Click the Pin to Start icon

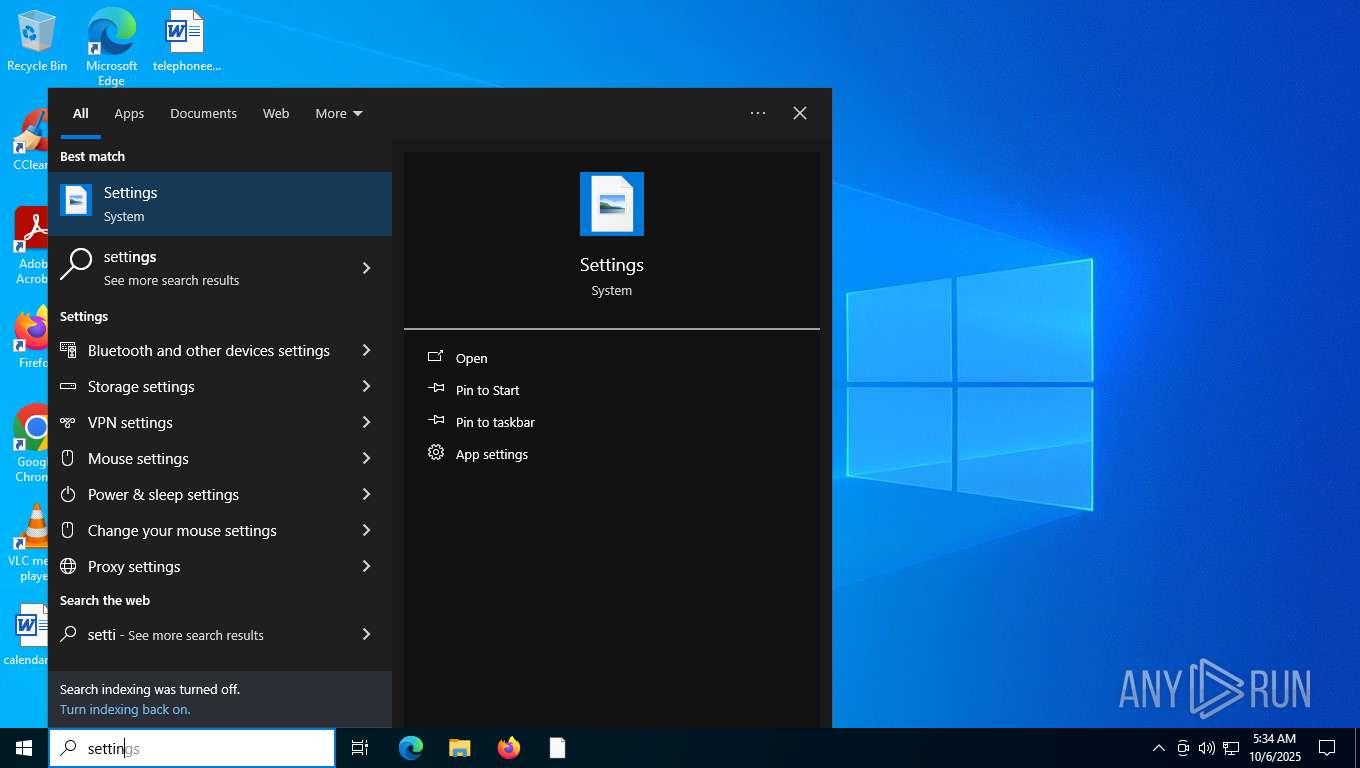coord(436,389)
